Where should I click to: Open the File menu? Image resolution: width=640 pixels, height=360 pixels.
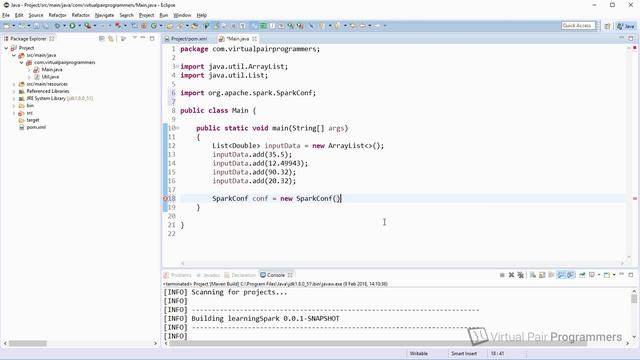pyautogui.click(x=6, y=15)
